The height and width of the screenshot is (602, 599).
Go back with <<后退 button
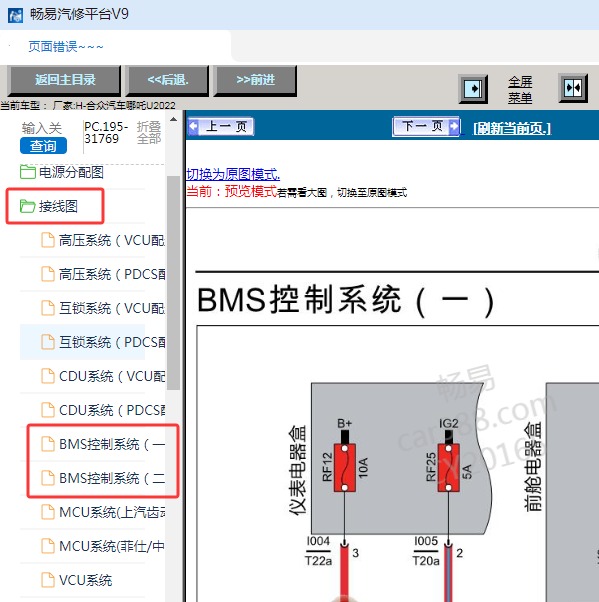coord(168,80)
